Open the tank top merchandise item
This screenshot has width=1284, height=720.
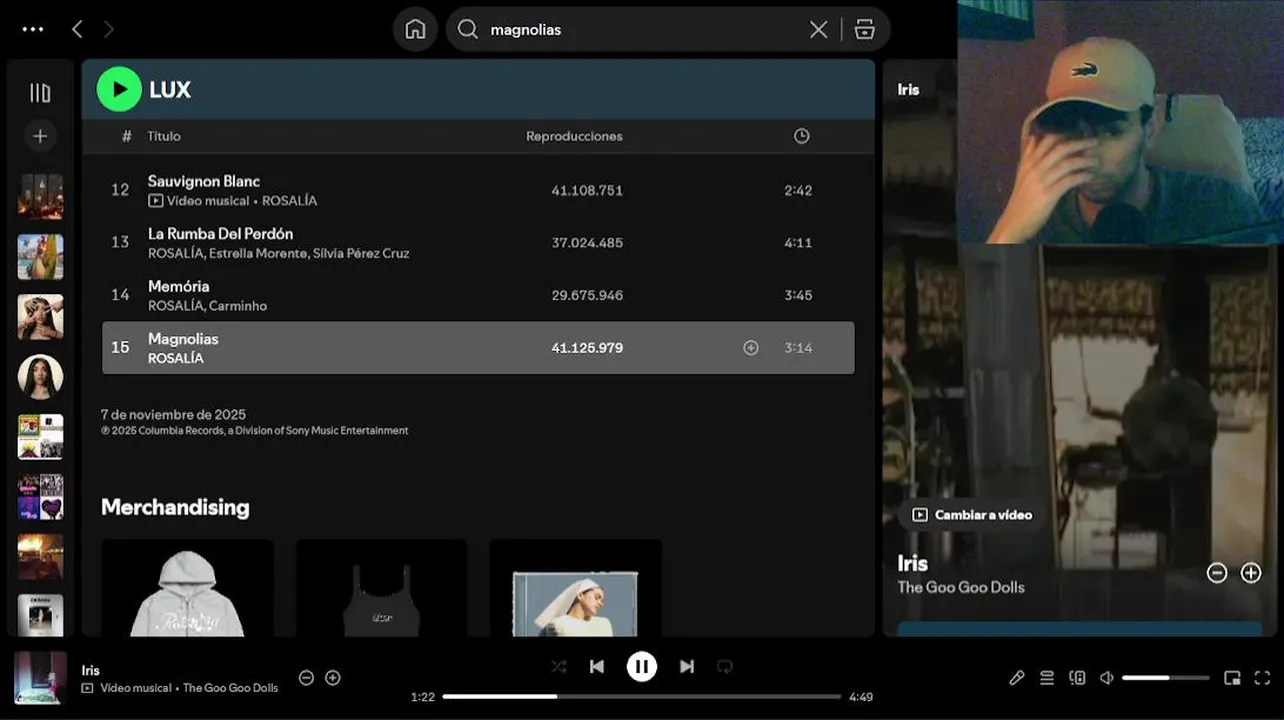(381, 588)
